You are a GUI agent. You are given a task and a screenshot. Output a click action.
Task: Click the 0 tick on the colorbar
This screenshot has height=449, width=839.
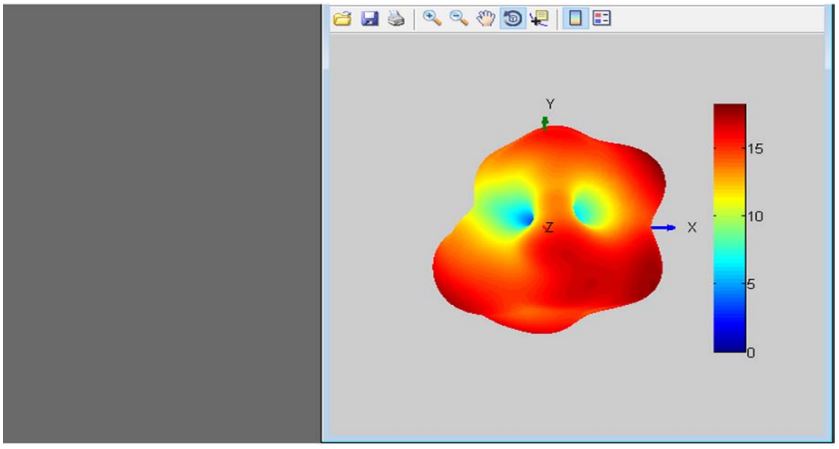(751, 353)
